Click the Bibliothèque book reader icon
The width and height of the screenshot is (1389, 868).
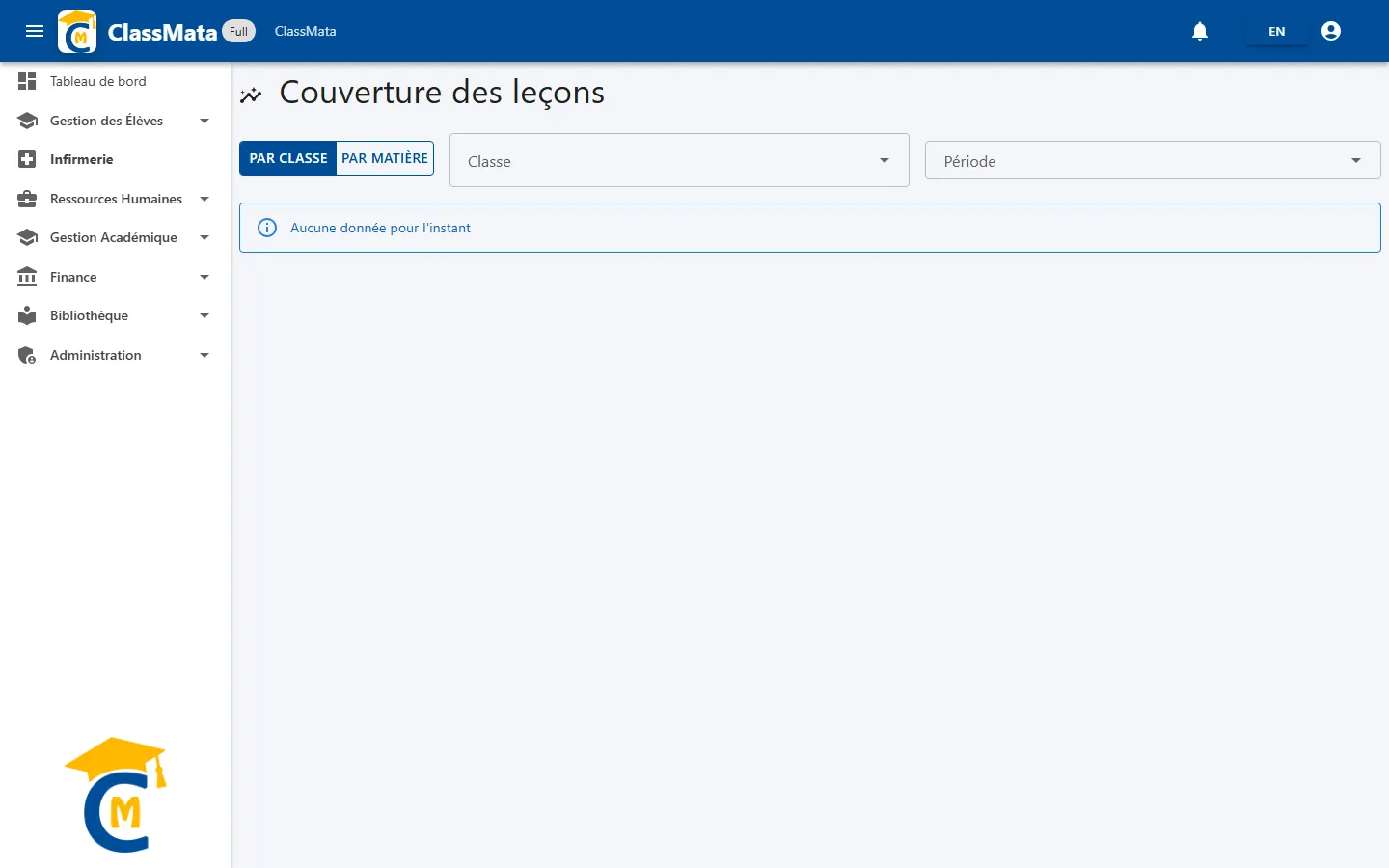point(27,315)
